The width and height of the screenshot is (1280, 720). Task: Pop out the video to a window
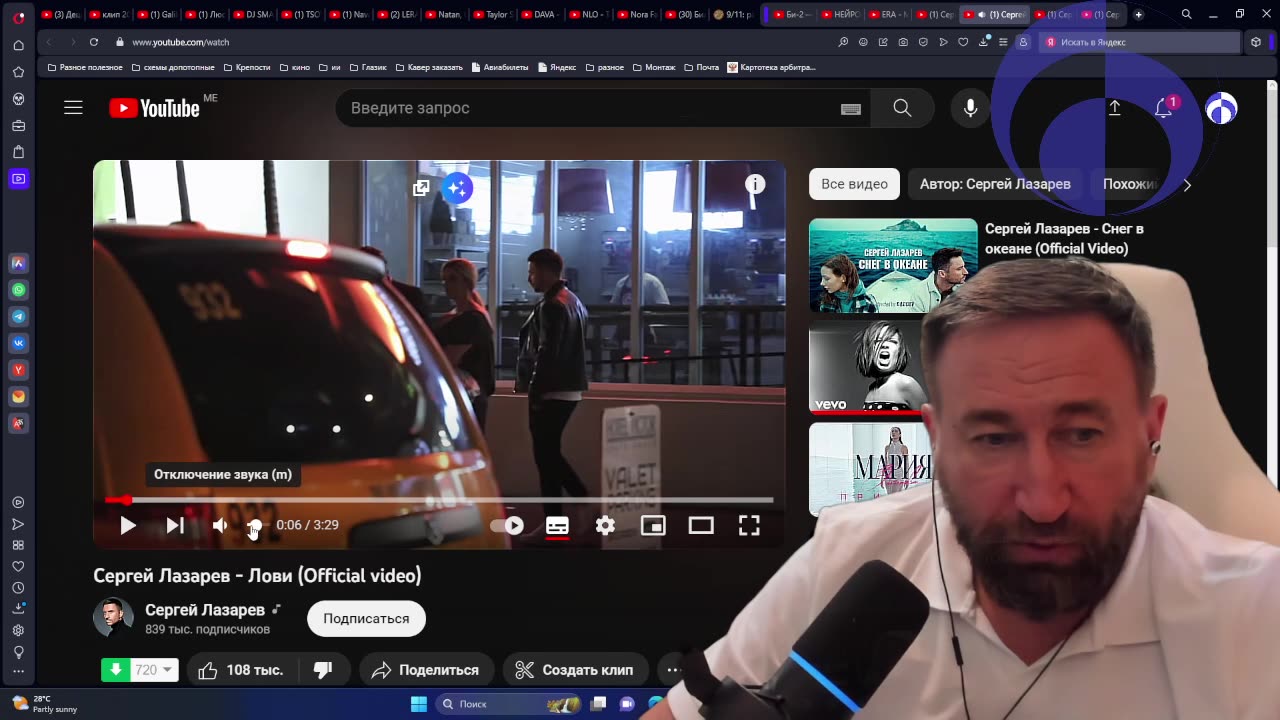pyautogui.click(x=421, y=188)
